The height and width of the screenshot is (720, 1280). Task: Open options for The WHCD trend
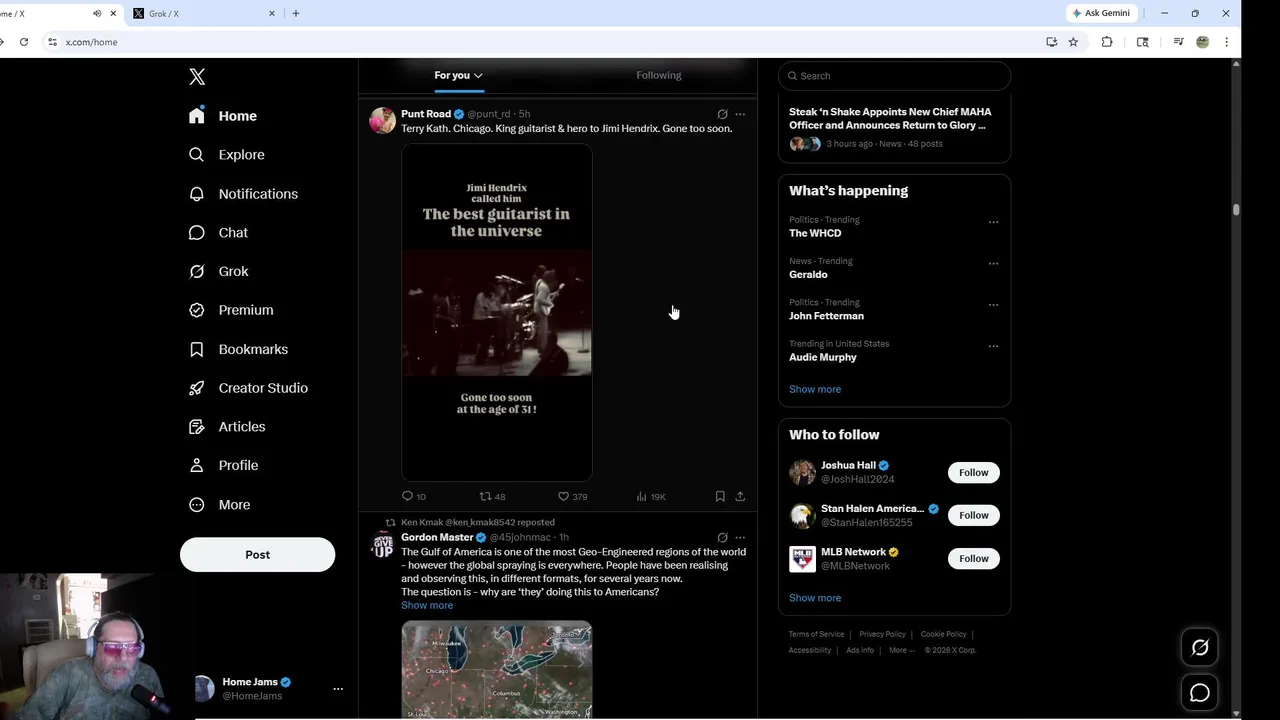coord(993,222)
